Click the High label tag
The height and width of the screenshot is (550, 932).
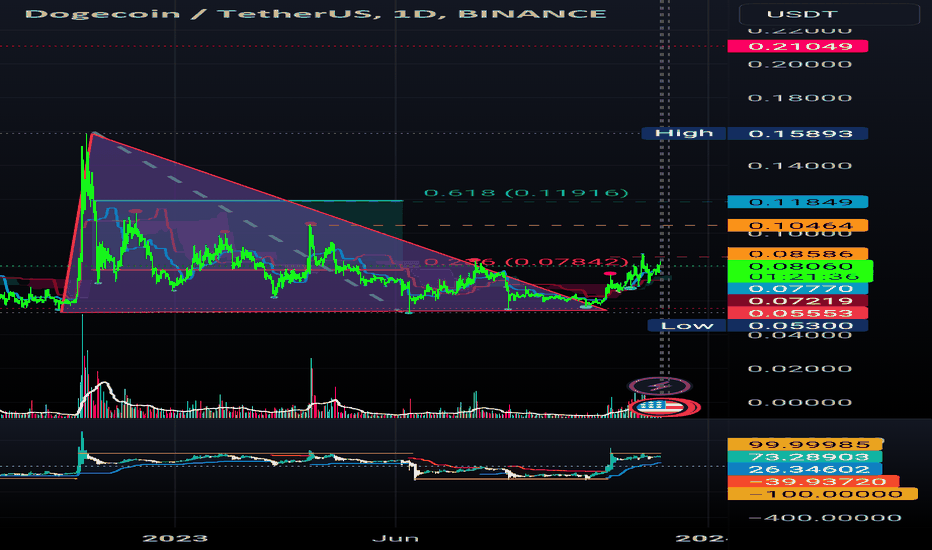point(684,133)
